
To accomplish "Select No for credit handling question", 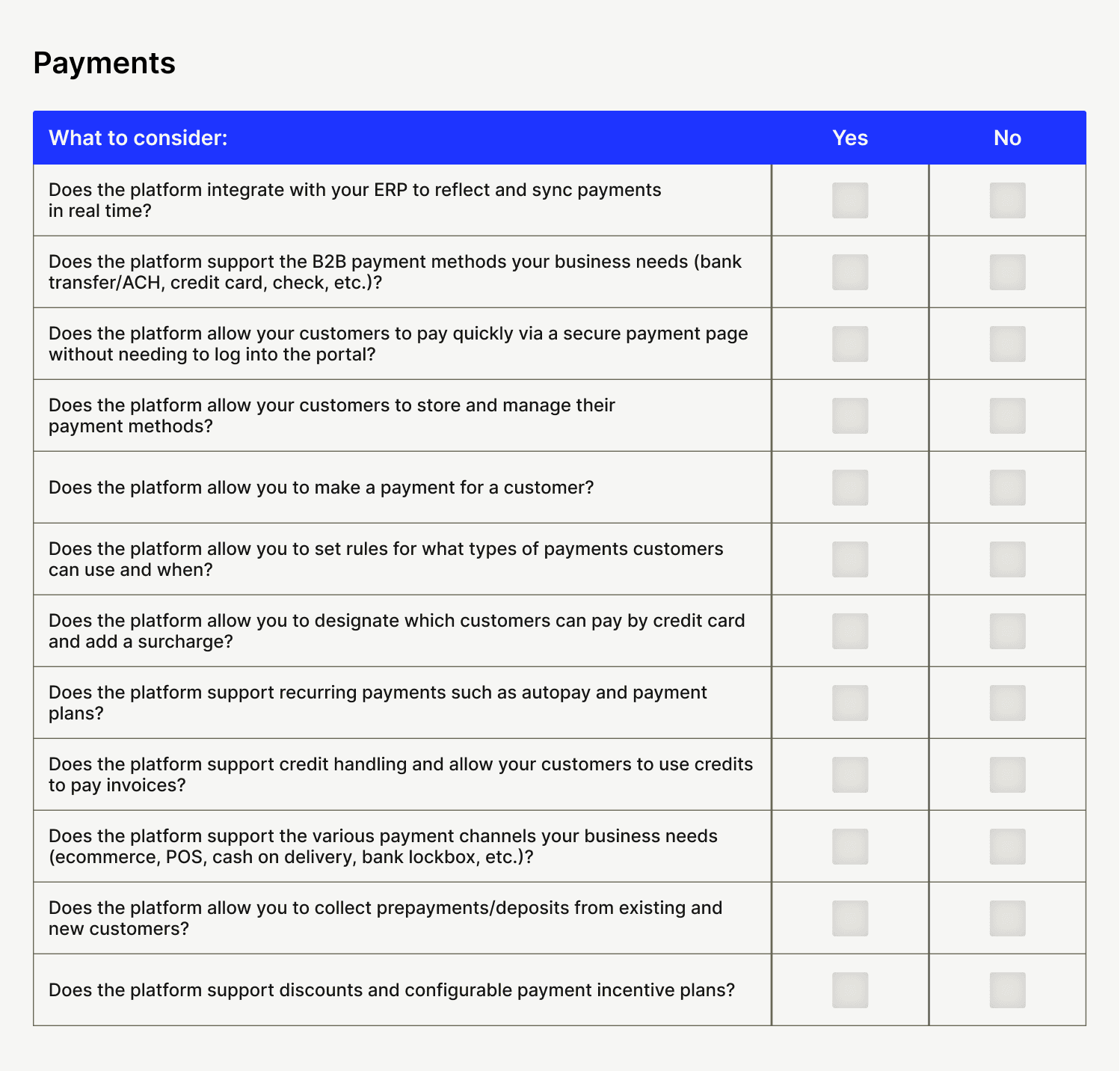I will pyautogui.click(x=1007, y=775).
